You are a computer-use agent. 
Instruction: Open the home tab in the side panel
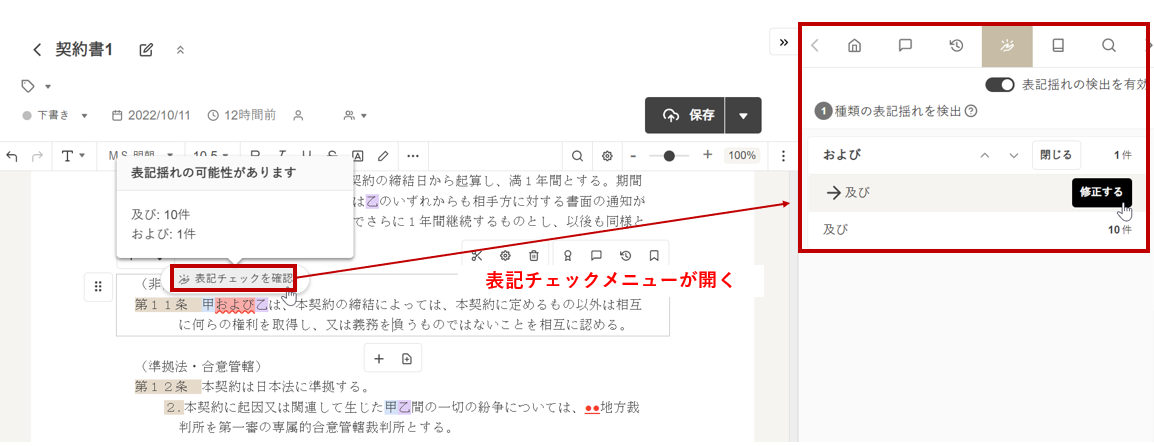(x=854, y=45)
